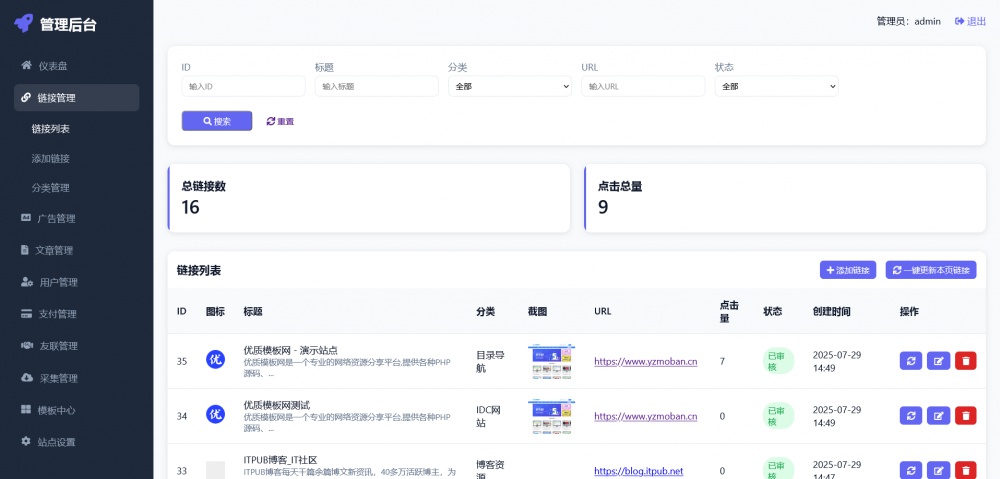Click the rocket logo icon in sidebar
Image resolution: width=1000 pixels, height=479 pixels.
coord(24,25)
